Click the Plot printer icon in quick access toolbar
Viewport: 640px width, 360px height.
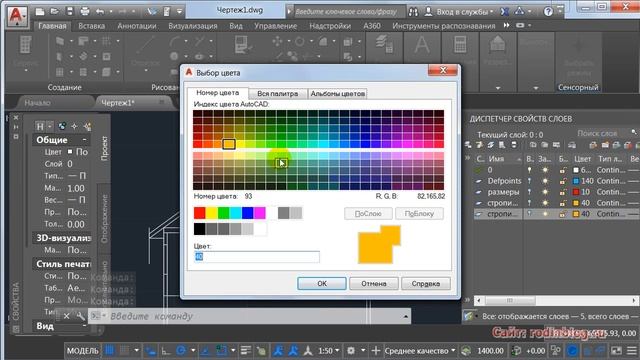[84, 11]
